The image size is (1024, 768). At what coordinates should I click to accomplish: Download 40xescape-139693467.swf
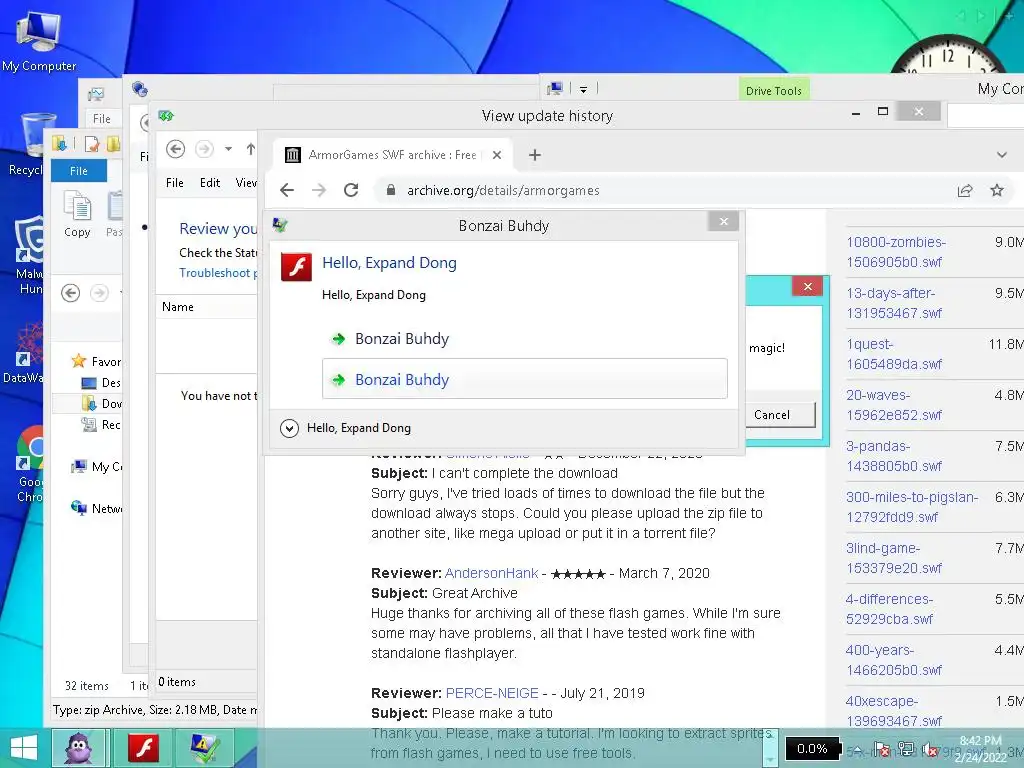[894, 711]
